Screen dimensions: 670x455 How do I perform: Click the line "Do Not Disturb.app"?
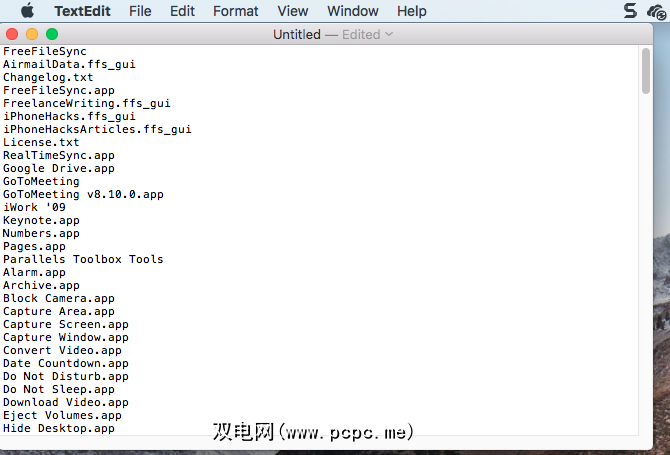pyautogui.click(x=66, y=376)
